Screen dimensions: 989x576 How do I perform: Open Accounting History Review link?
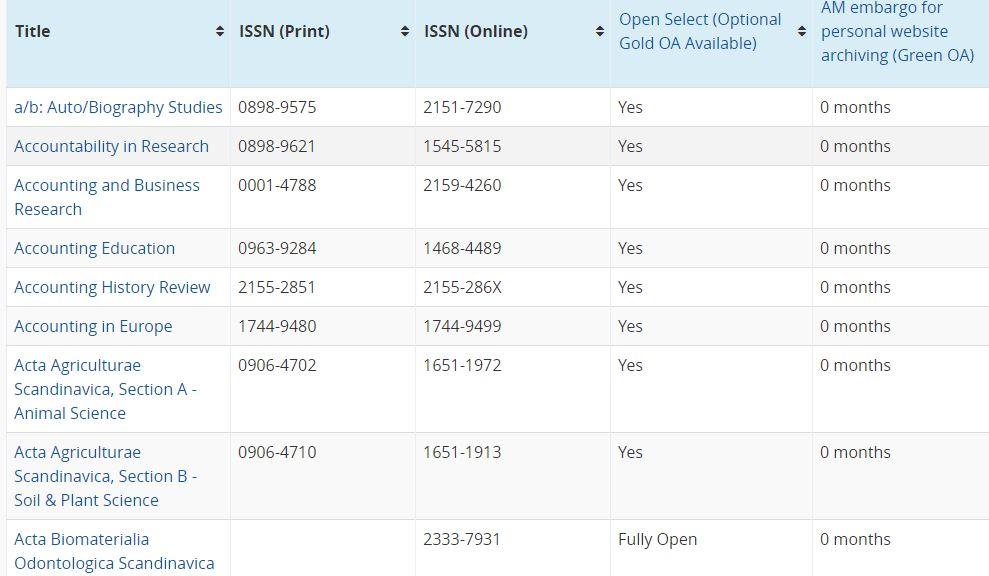(112, 288)
